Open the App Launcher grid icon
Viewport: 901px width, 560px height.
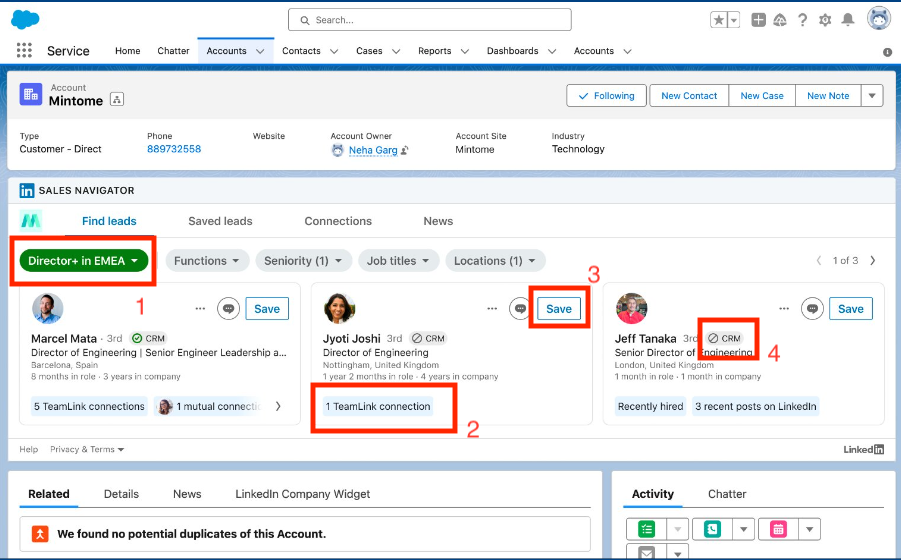24,51
